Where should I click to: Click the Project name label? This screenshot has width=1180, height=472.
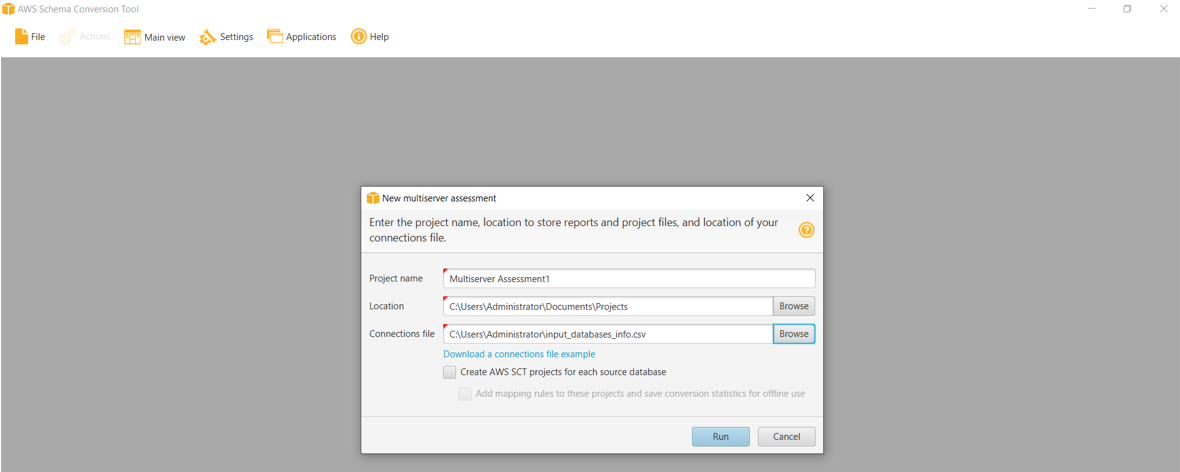click(x=396, y=279)
